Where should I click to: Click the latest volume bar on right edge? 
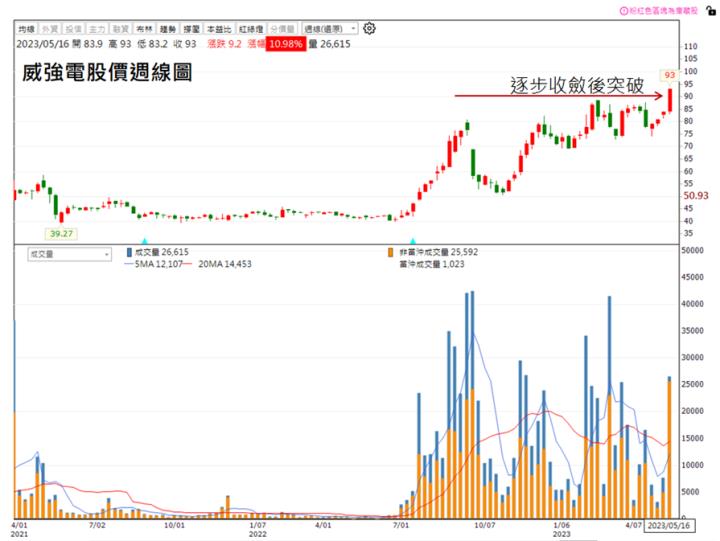669,447
